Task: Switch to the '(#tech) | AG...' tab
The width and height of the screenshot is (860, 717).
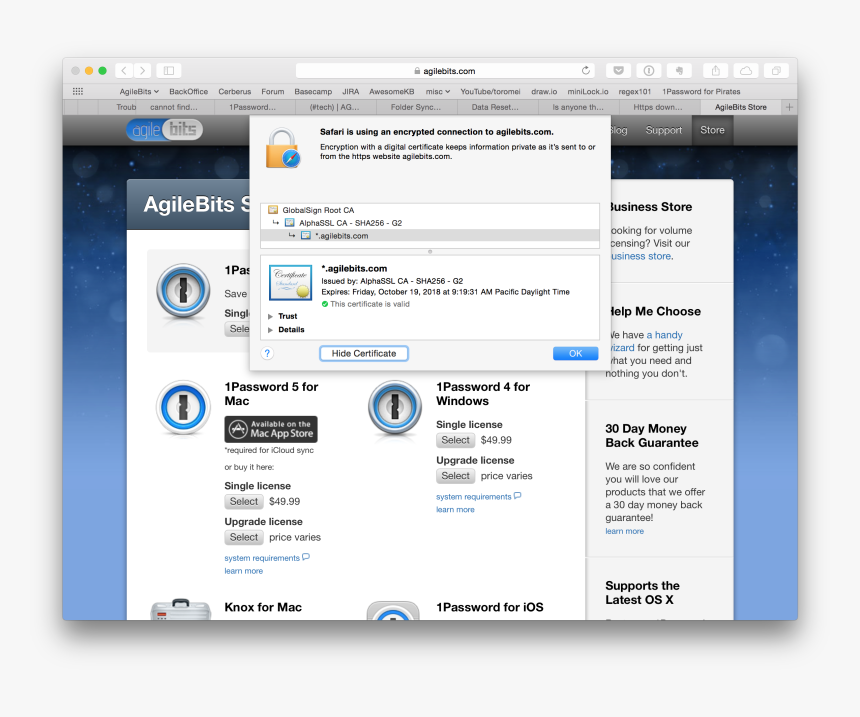Action: point(335,107)
